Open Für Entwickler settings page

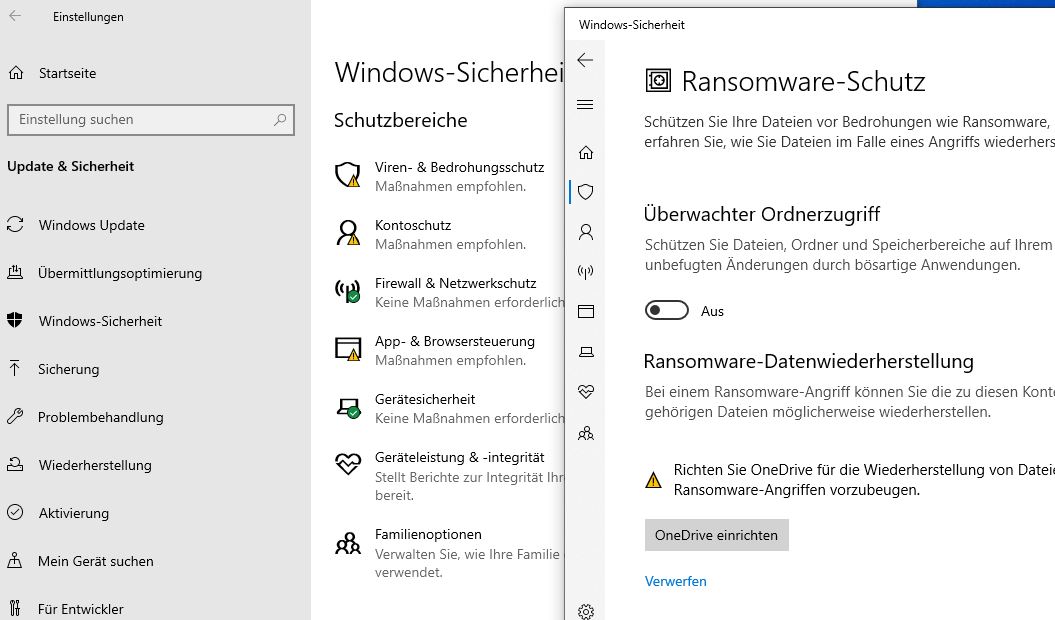(80, 609)
